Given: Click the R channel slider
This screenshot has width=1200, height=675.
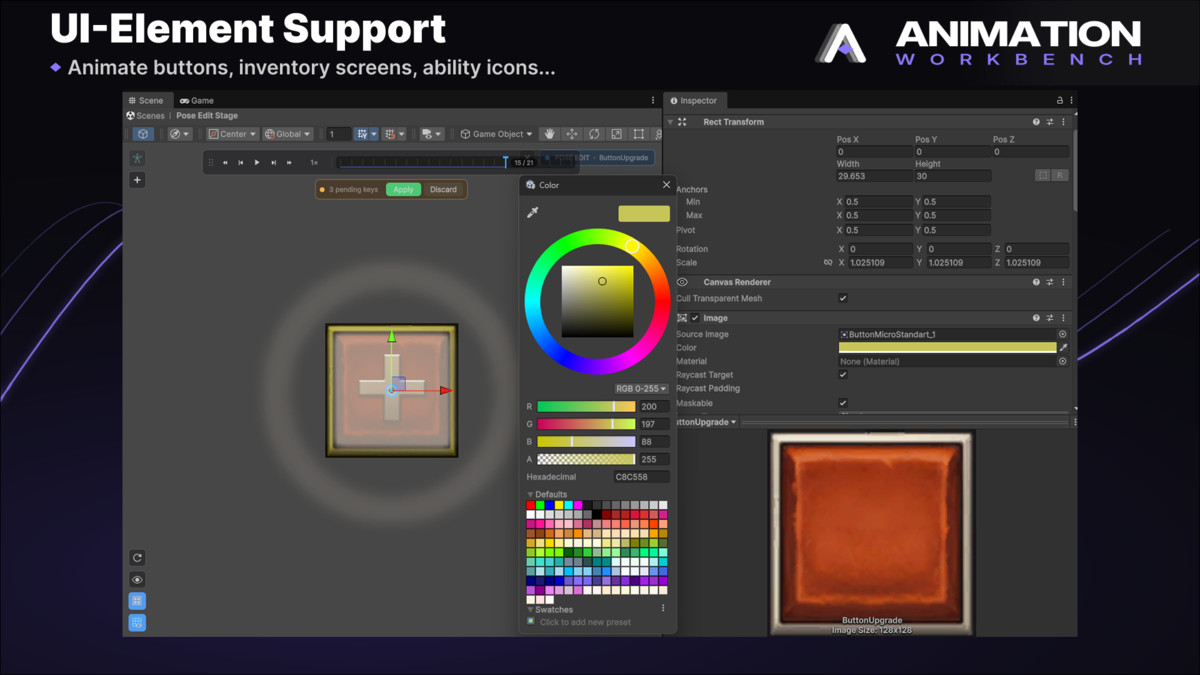Looking at the screenshot, I should (586, 407).
